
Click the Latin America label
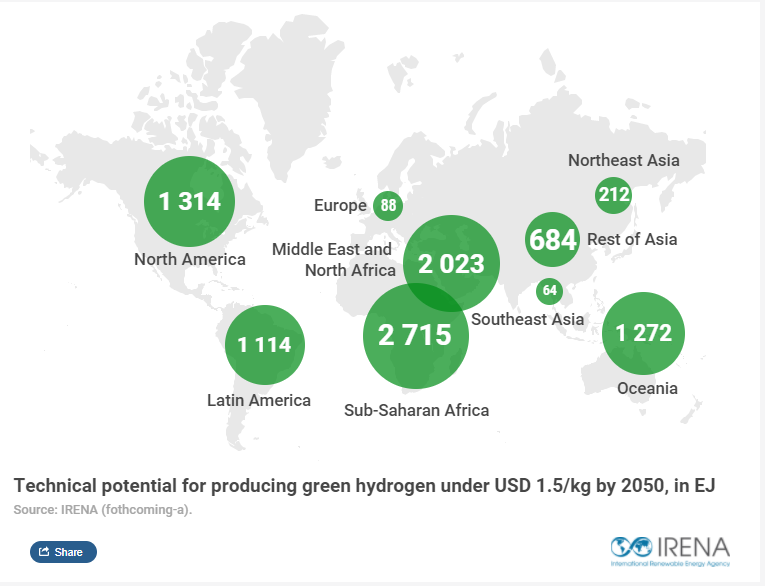[x=259, y=401]
